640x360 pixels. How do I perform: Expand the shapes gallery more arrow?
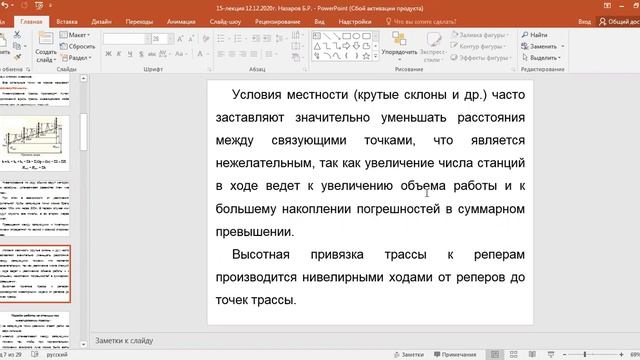(x=376, y=56)
